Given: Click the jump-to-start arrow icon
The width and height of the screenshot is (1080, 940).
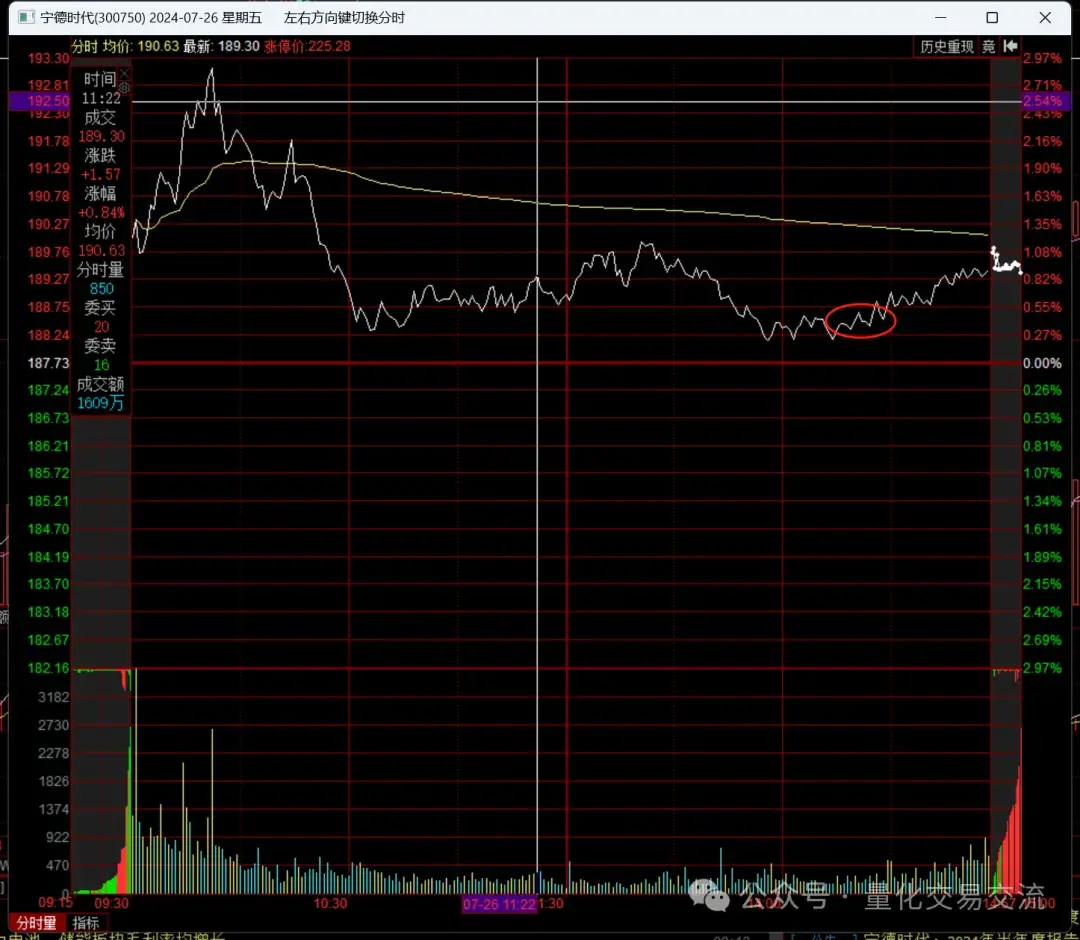Looking at the screenshot, I should (x=1010, y=46).
